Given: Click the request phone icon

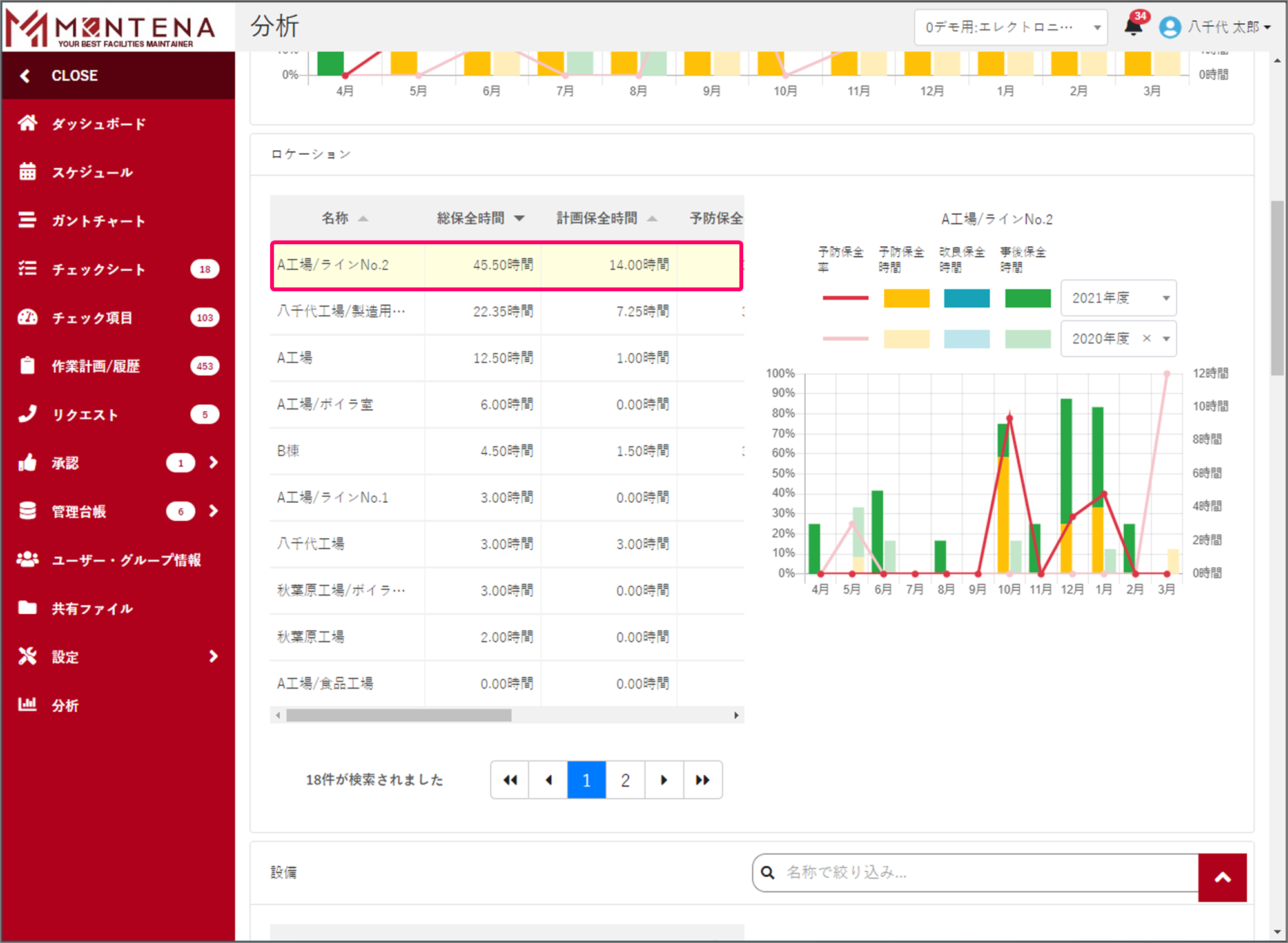Looking at the screenshot, I should tap(27, 414).
